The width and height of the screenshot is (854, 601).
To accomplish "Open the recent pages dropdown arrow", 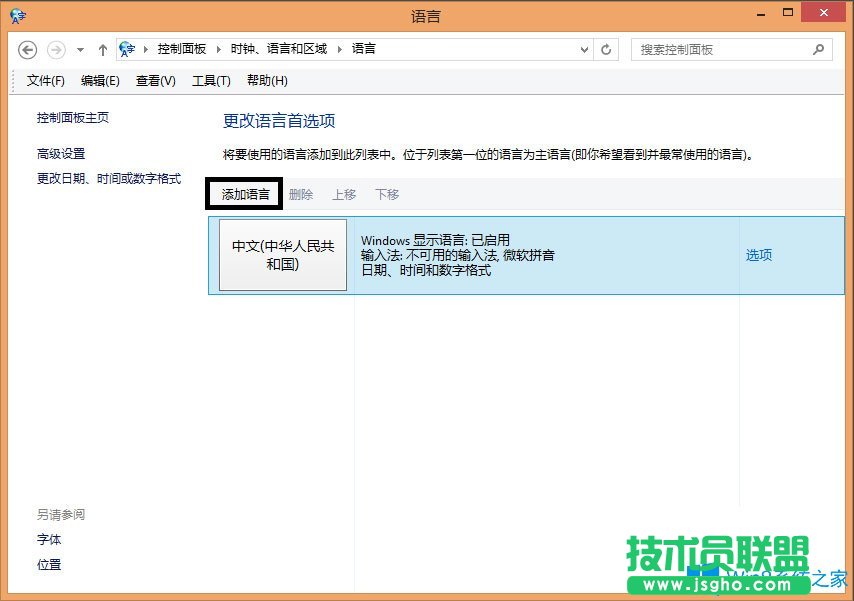I will pos(78,49).
